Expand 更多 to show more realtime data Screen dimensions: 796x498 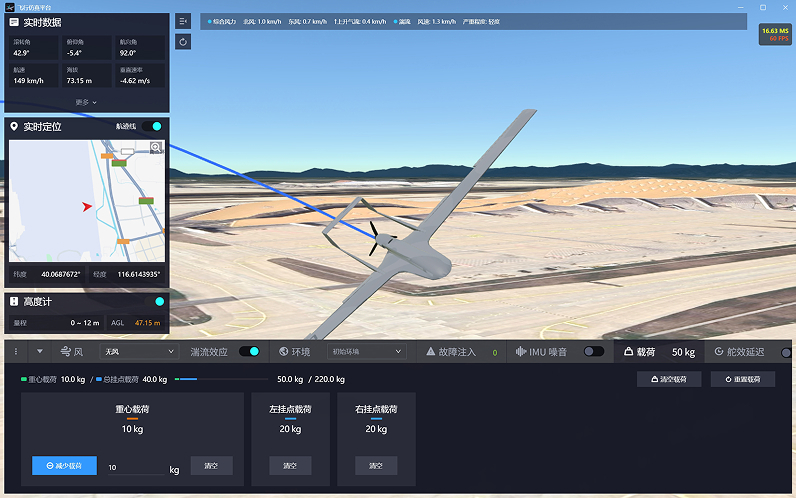coord(86,102)
